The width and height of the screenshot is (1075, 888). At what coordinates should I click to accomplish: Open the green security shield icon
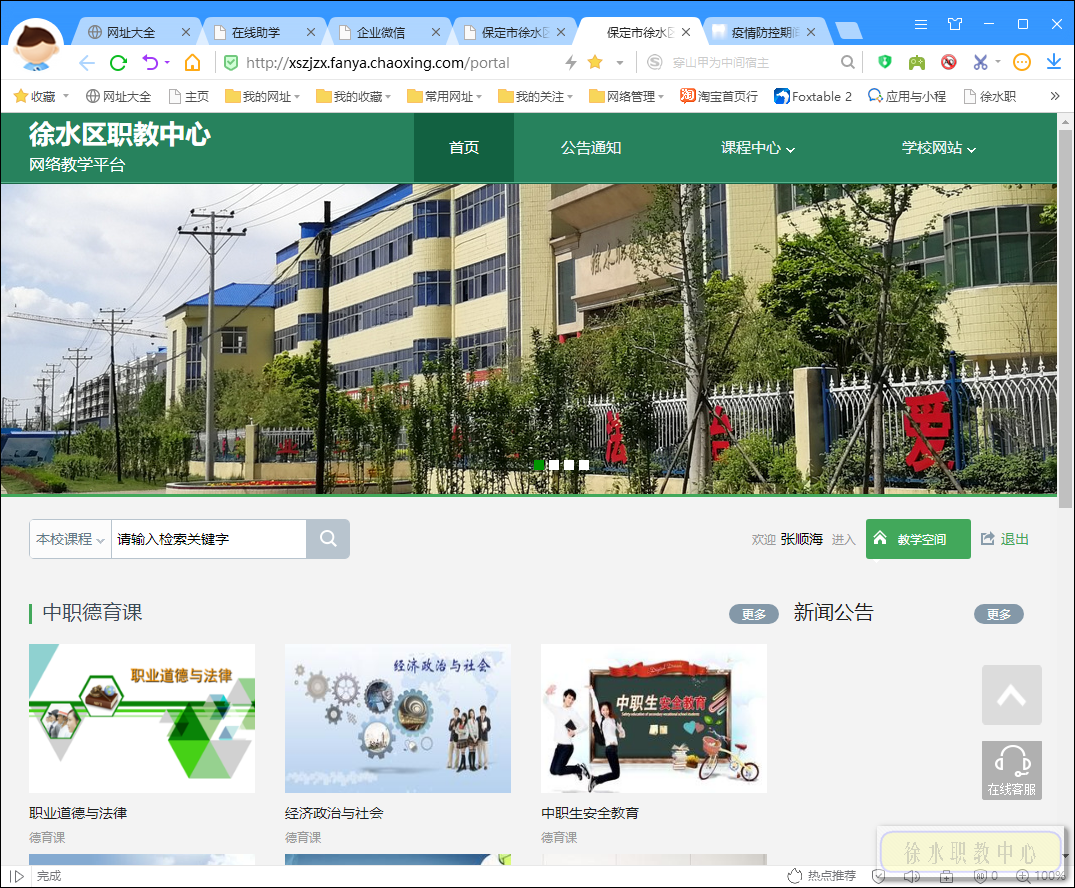coord(883,61)
